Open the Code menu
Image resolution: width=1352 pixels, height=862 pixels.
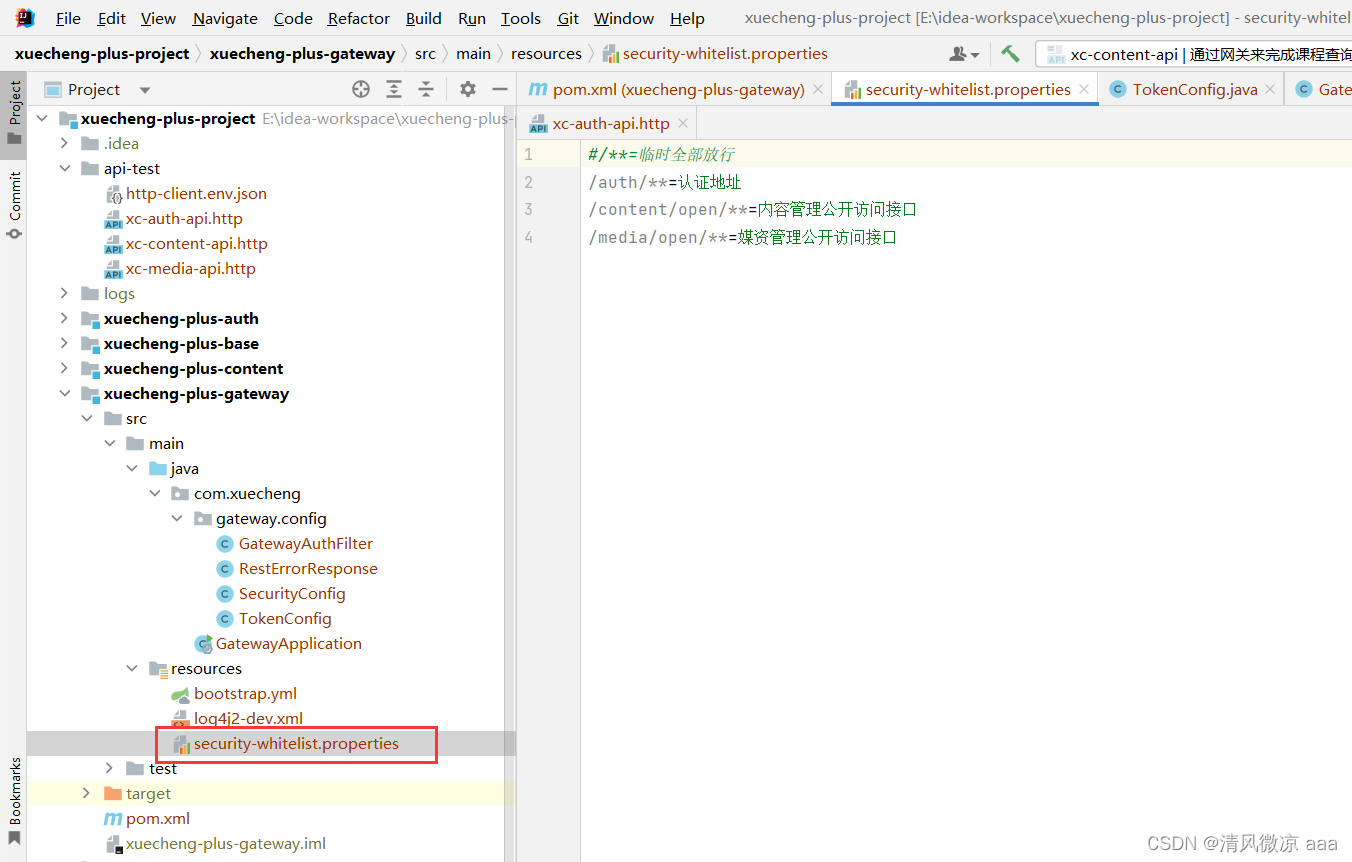293,18
